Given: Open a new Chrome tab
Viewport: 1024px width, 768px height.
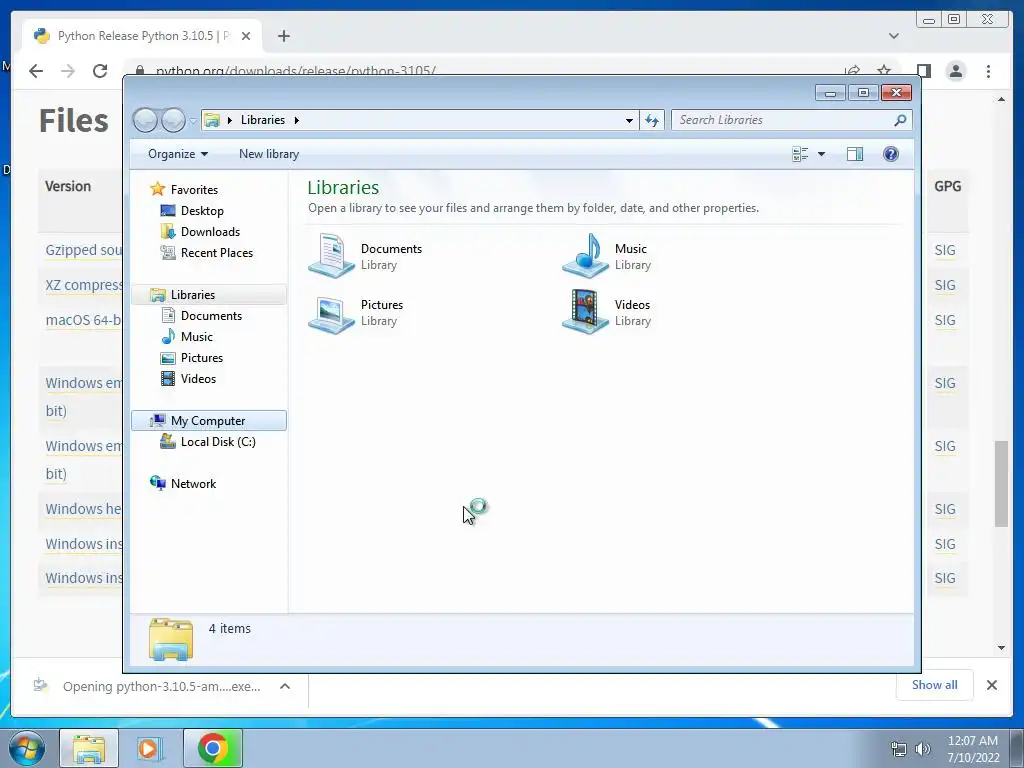Looking at the screenshot, I should point(283,36).
